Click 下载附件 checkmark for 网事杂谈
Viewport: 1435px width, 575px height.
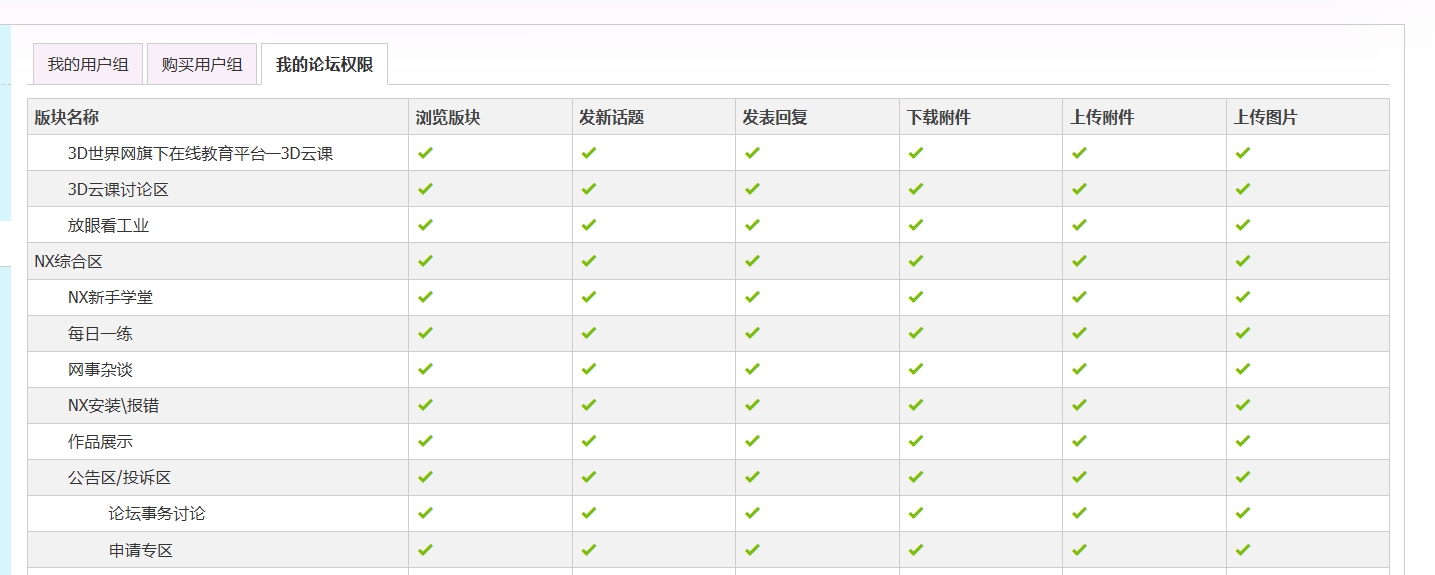[916, 369]
